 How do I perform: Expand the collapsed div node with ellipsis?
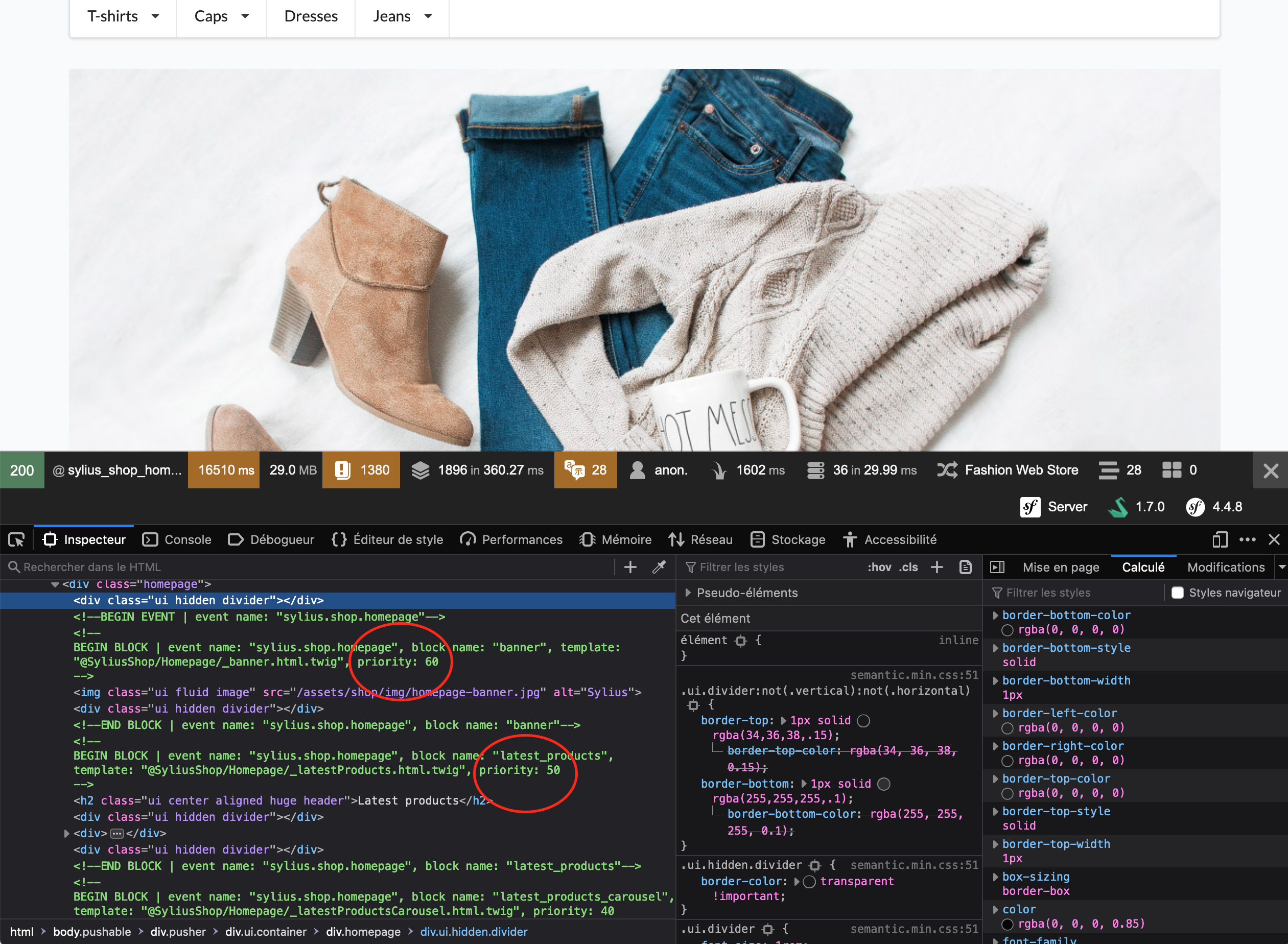[x=66, y=833]
